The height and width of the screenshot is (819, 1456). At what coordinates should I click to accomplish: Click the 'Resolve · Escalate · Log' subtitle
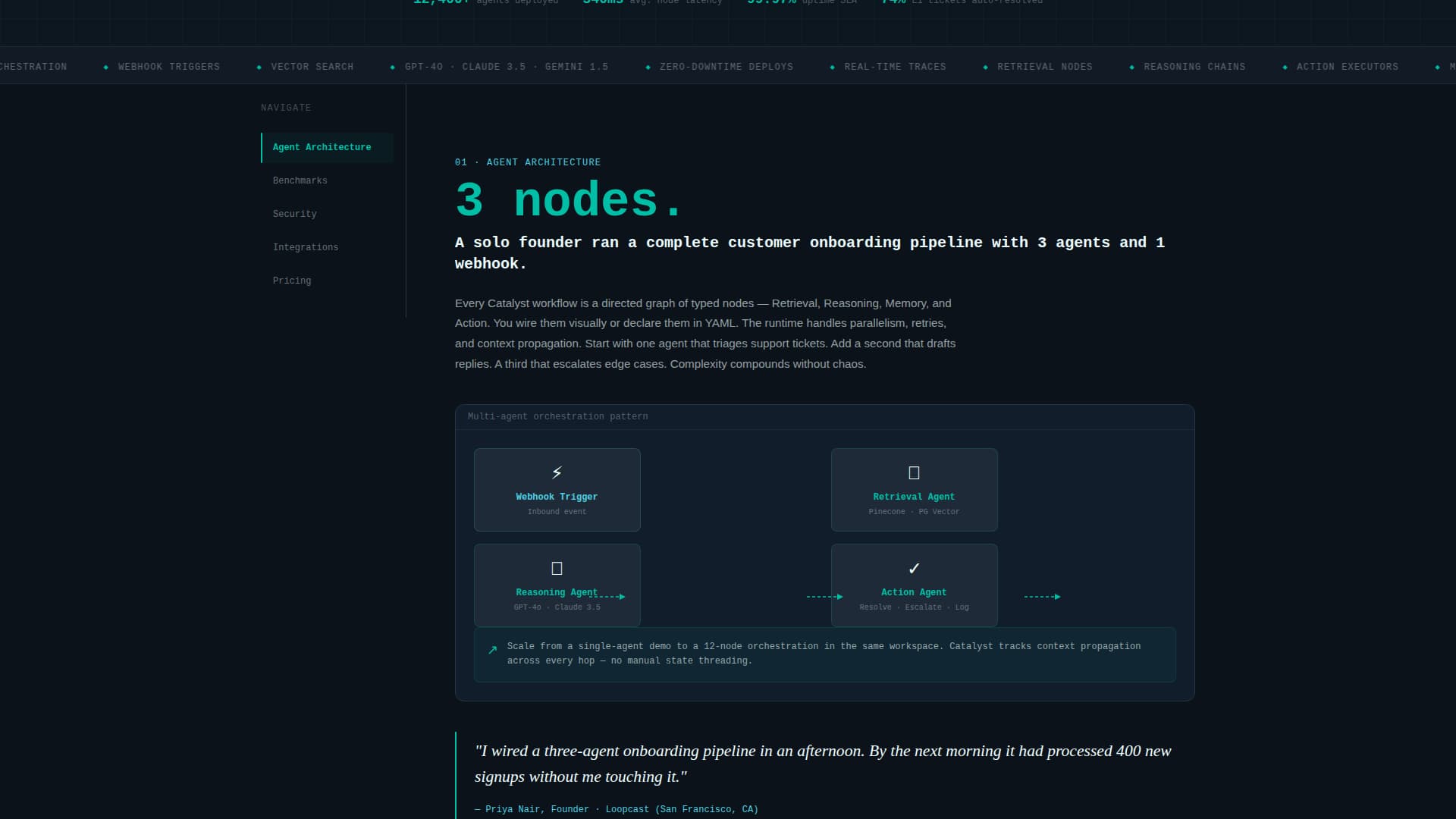coord(914,607)
